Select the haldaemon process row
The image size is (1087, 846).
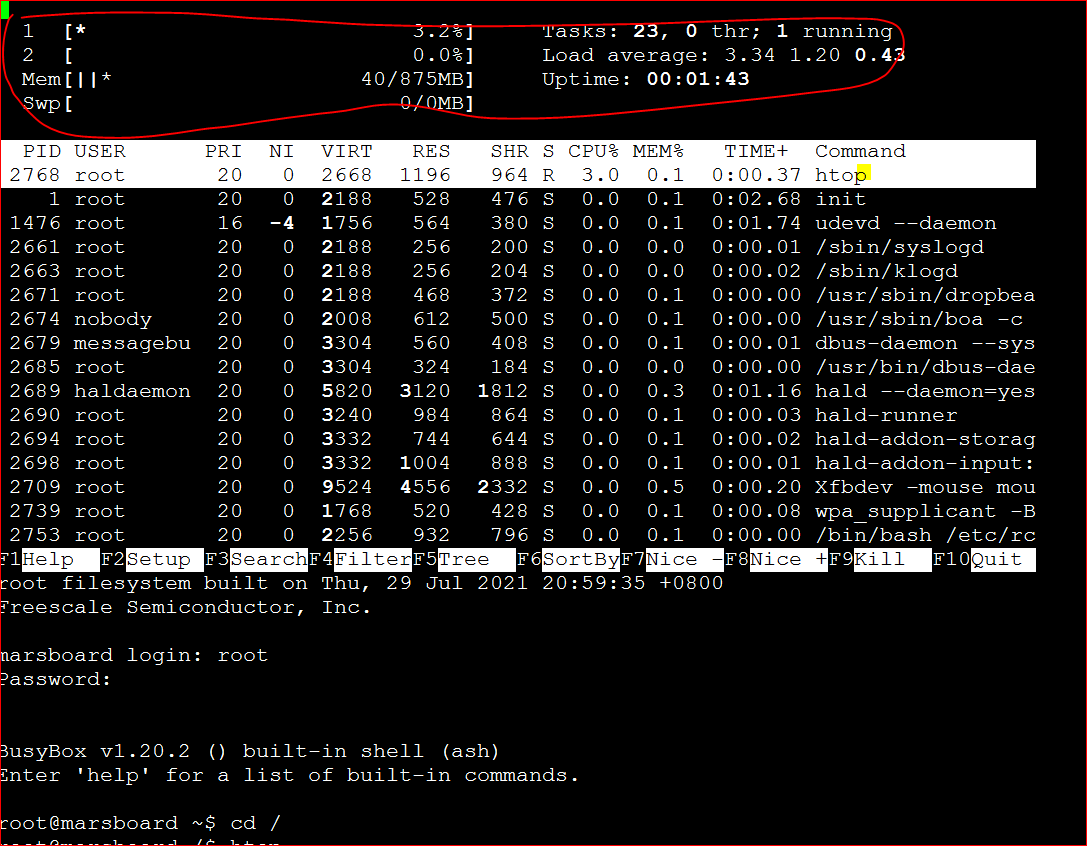[400, 390]
